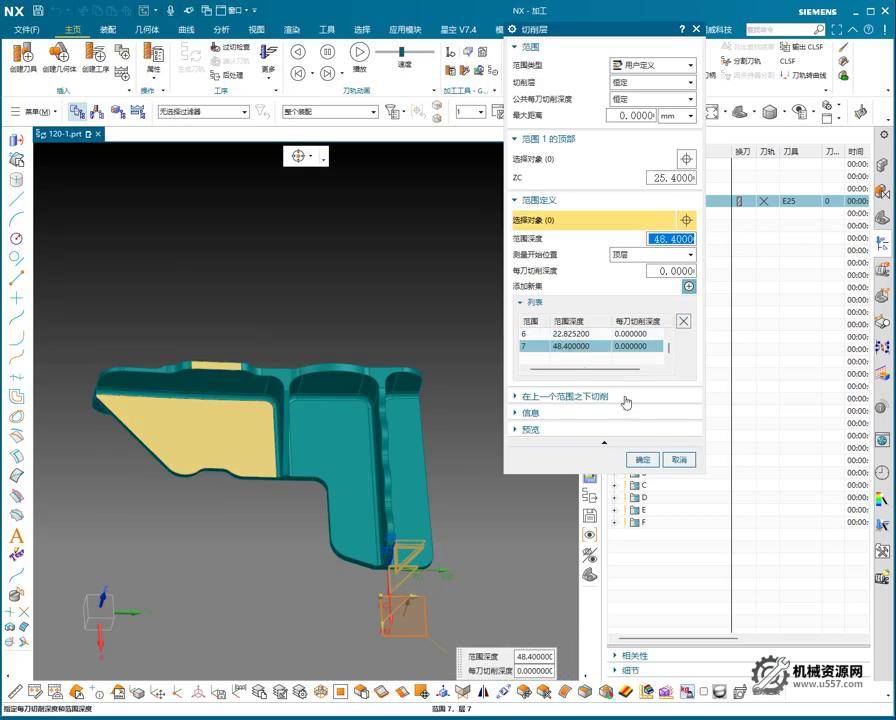Click the add new set (添加新集) plus icon
This screenshot has height=720, width=896.
pos(688,287)
